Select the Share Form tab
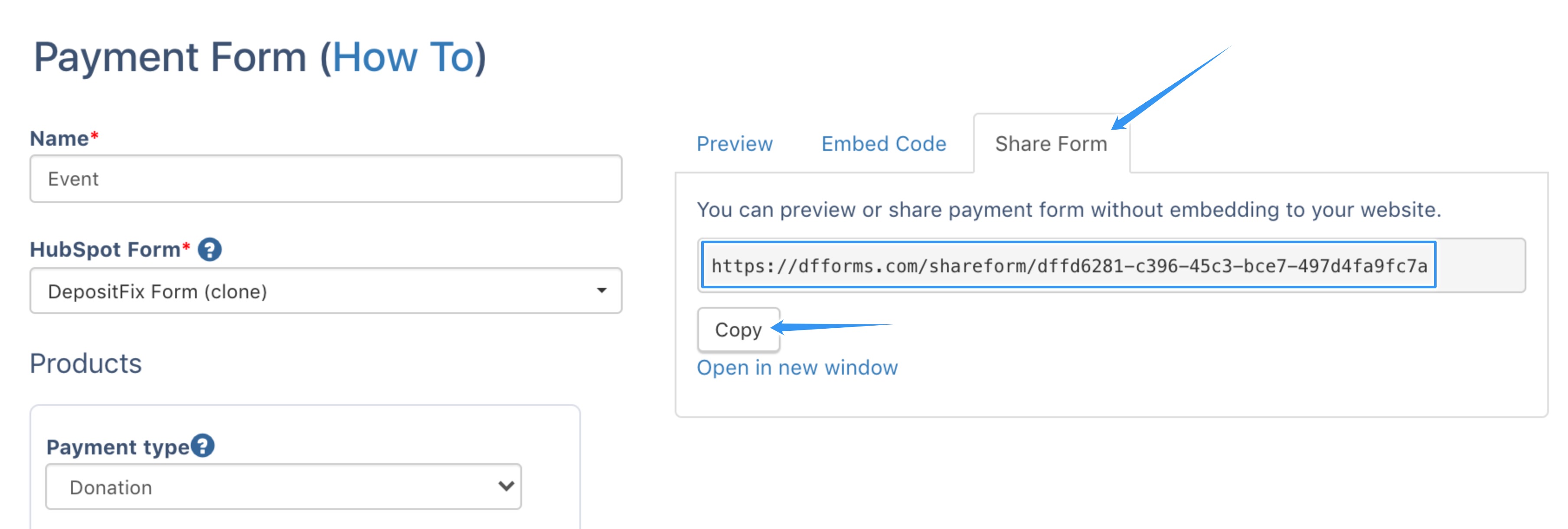 (x=1051, y=144)
